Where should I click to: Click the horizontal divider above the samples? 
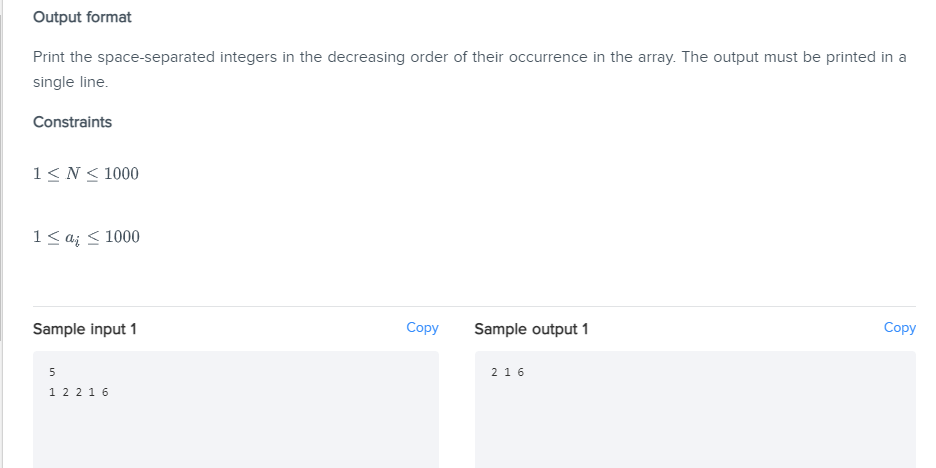pos(475,307)
